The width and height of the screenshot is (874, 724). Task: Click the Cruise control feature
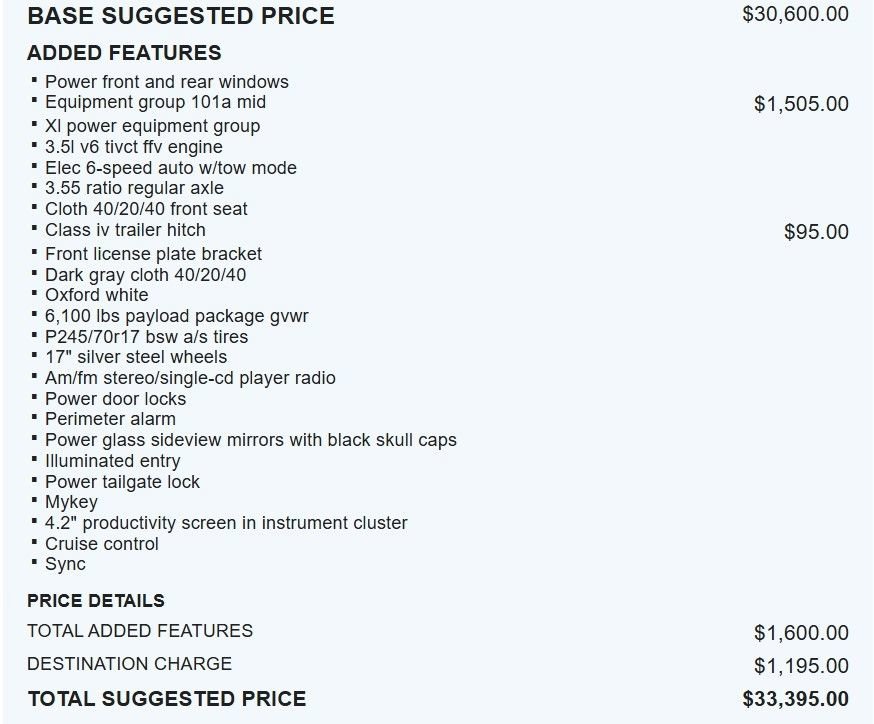coord(102,544)
